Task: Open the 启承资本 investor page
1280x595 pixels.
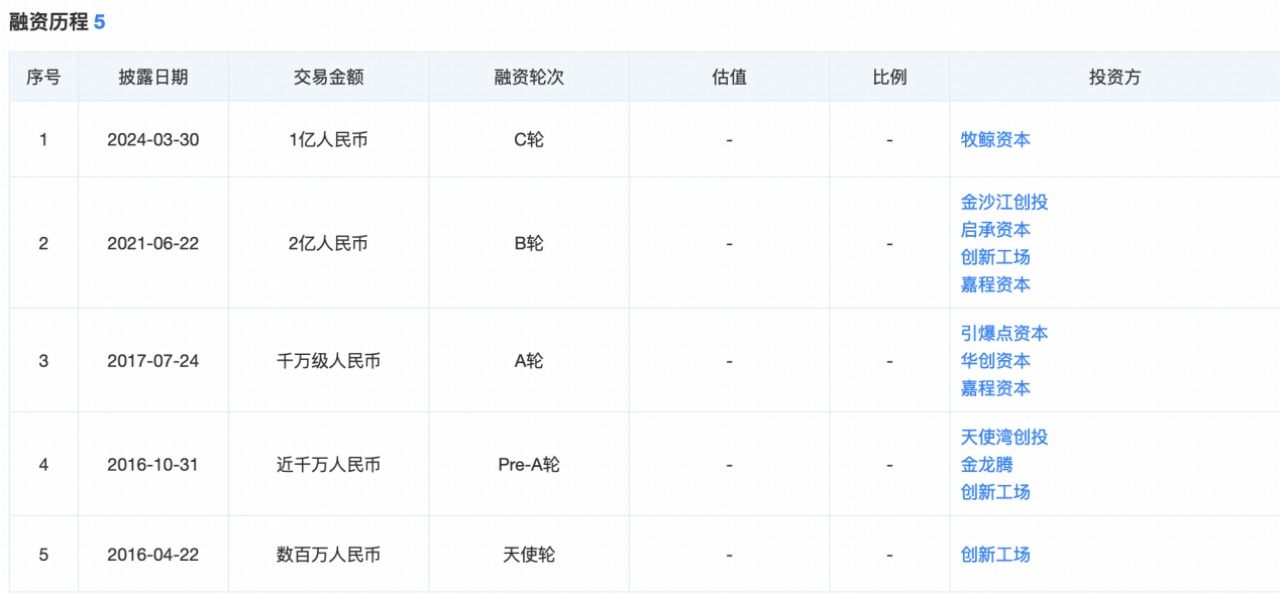Action: tap(995, 230)
